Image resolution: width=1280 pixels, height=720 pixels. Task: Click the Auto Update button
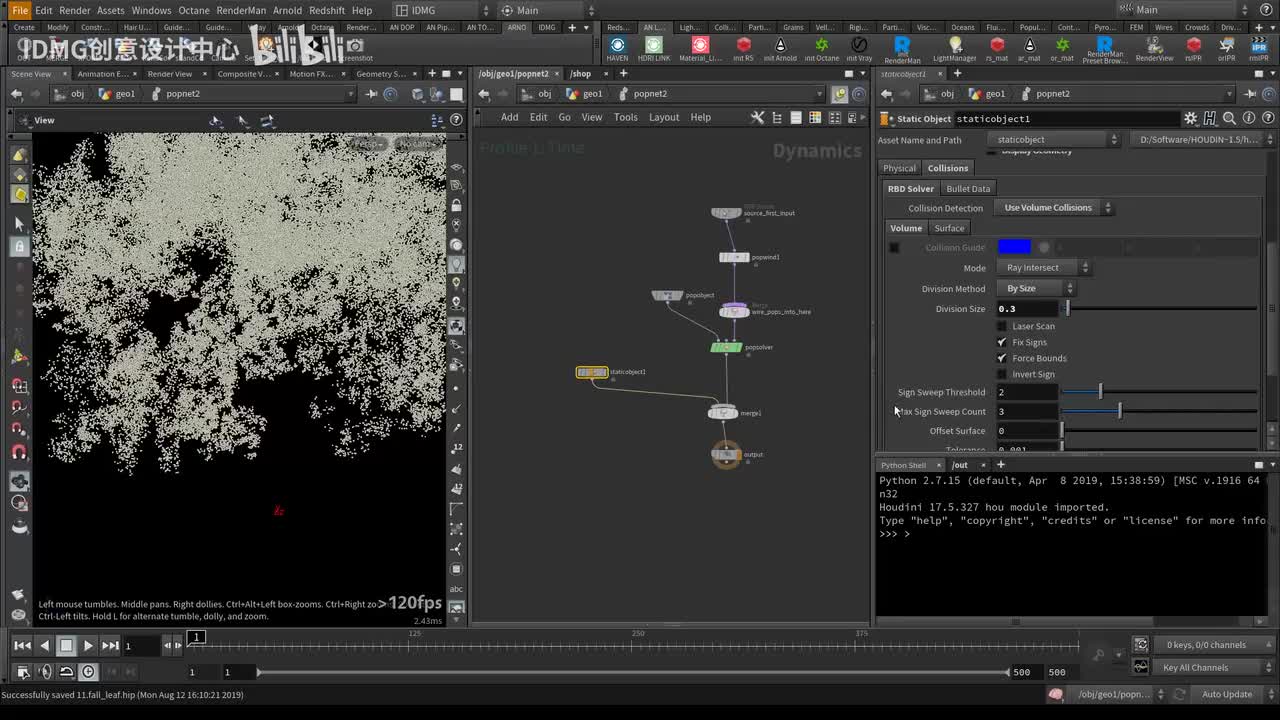(x=1226, y=694)
